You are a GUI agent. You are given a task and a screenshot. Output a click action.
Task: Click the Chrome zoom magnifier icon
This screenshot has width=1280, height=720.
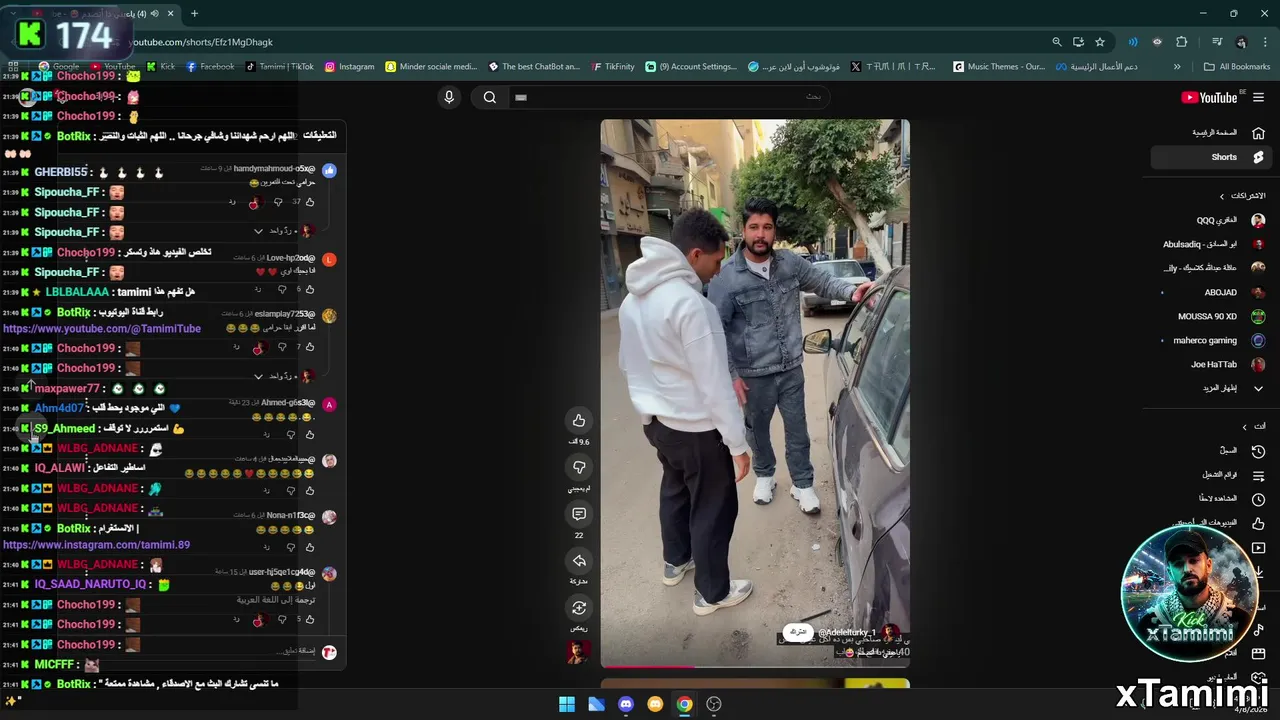[1056, 42]
